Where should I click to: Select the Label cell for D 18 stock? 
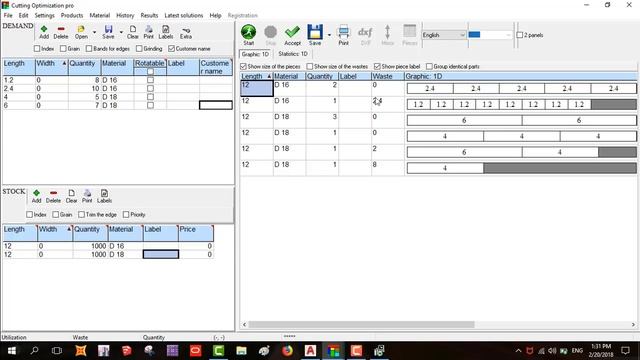161,254
